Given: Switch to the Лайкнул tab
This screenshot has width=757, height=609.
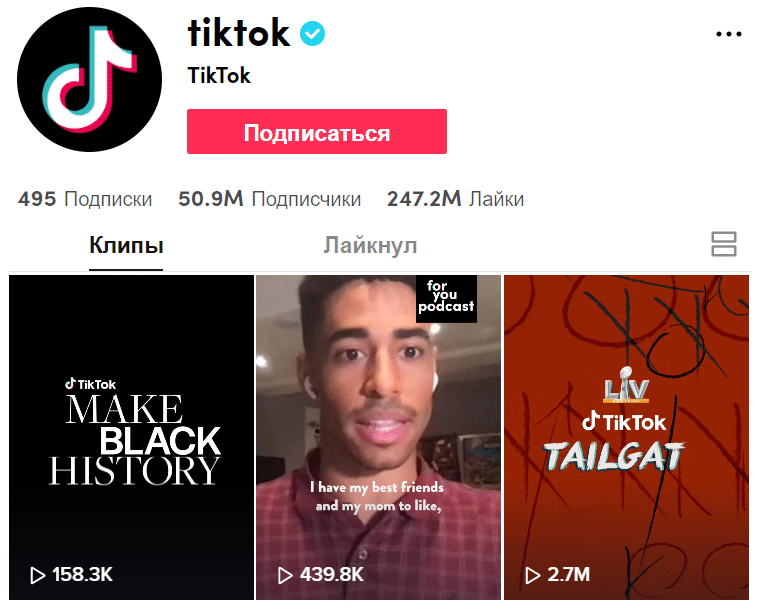Looking at the screenshot, I should 370,245.
